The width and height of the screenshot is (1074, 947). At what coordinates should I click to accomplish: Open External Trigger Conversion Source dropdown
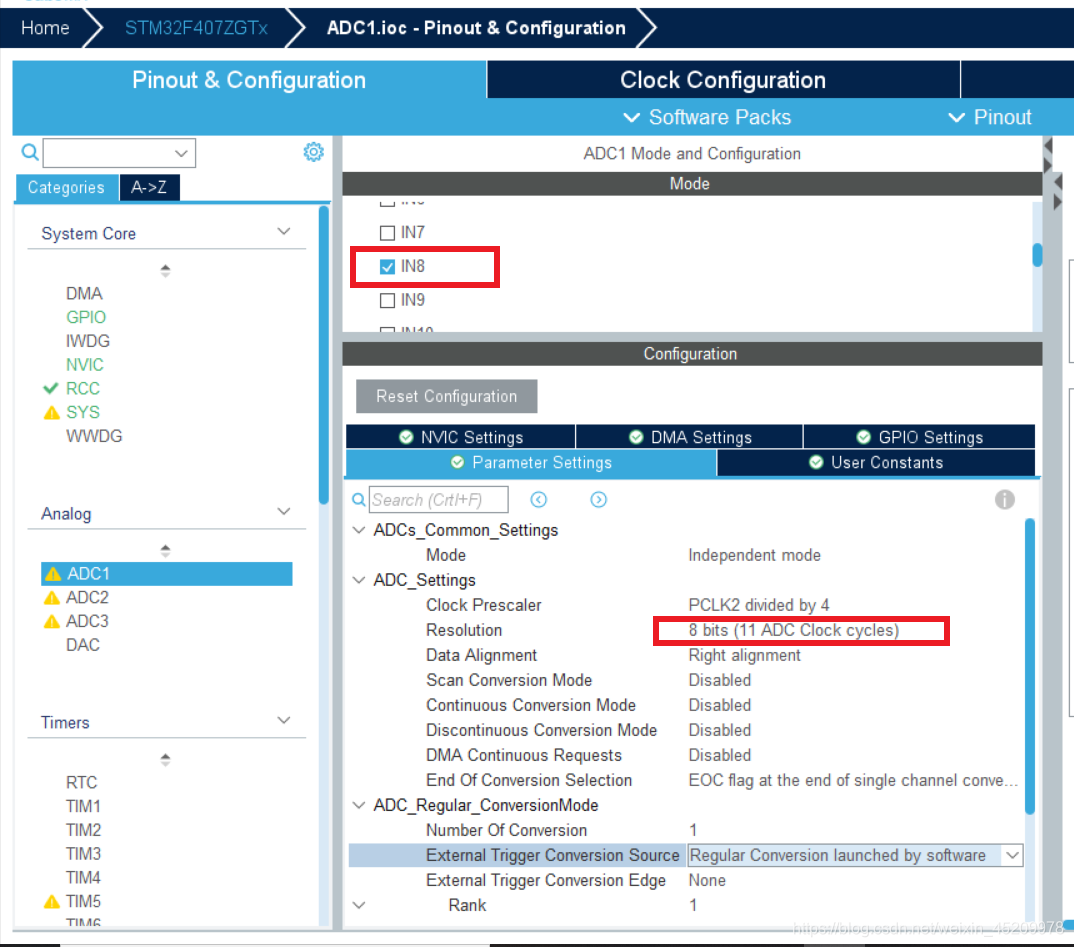click(1012, 855)
